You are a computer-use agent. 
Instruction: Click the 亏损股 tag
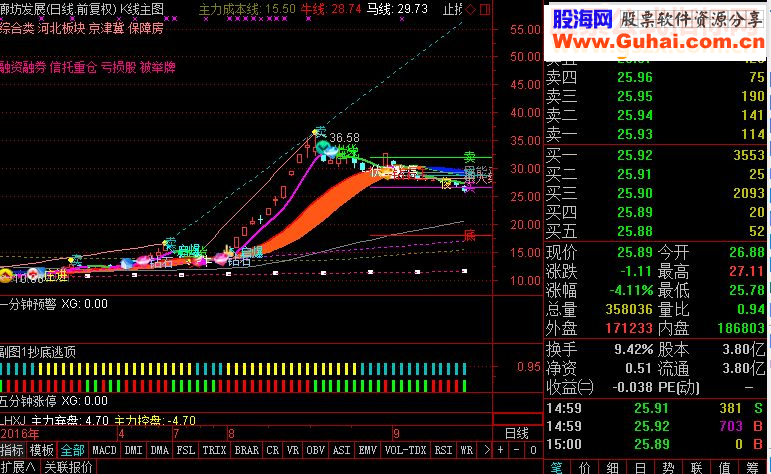pyautogui.click(x=119, y=67)
